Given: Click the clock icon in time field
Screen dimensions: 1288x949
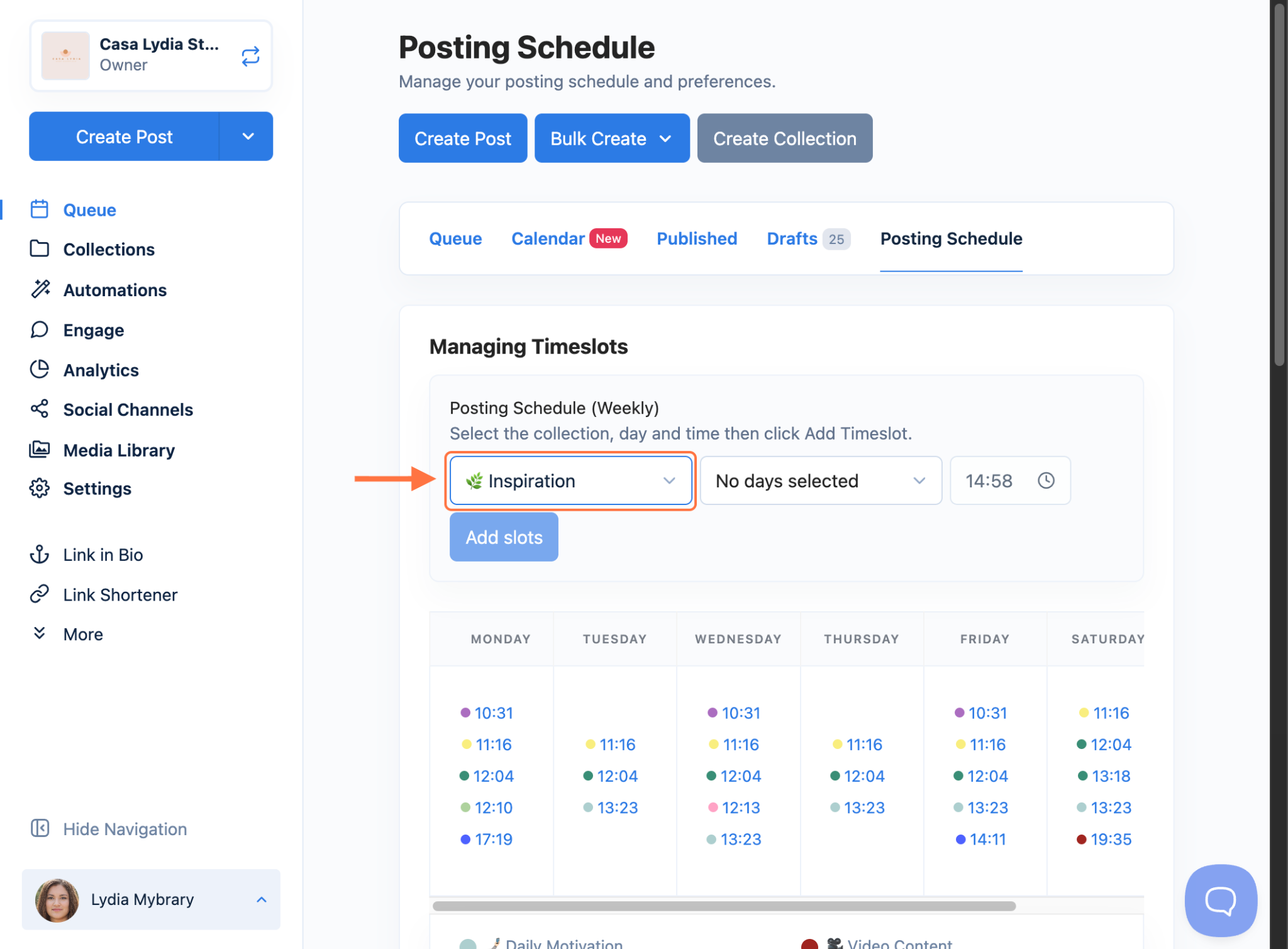Looking at the screenshot, I should point(1046,480).
